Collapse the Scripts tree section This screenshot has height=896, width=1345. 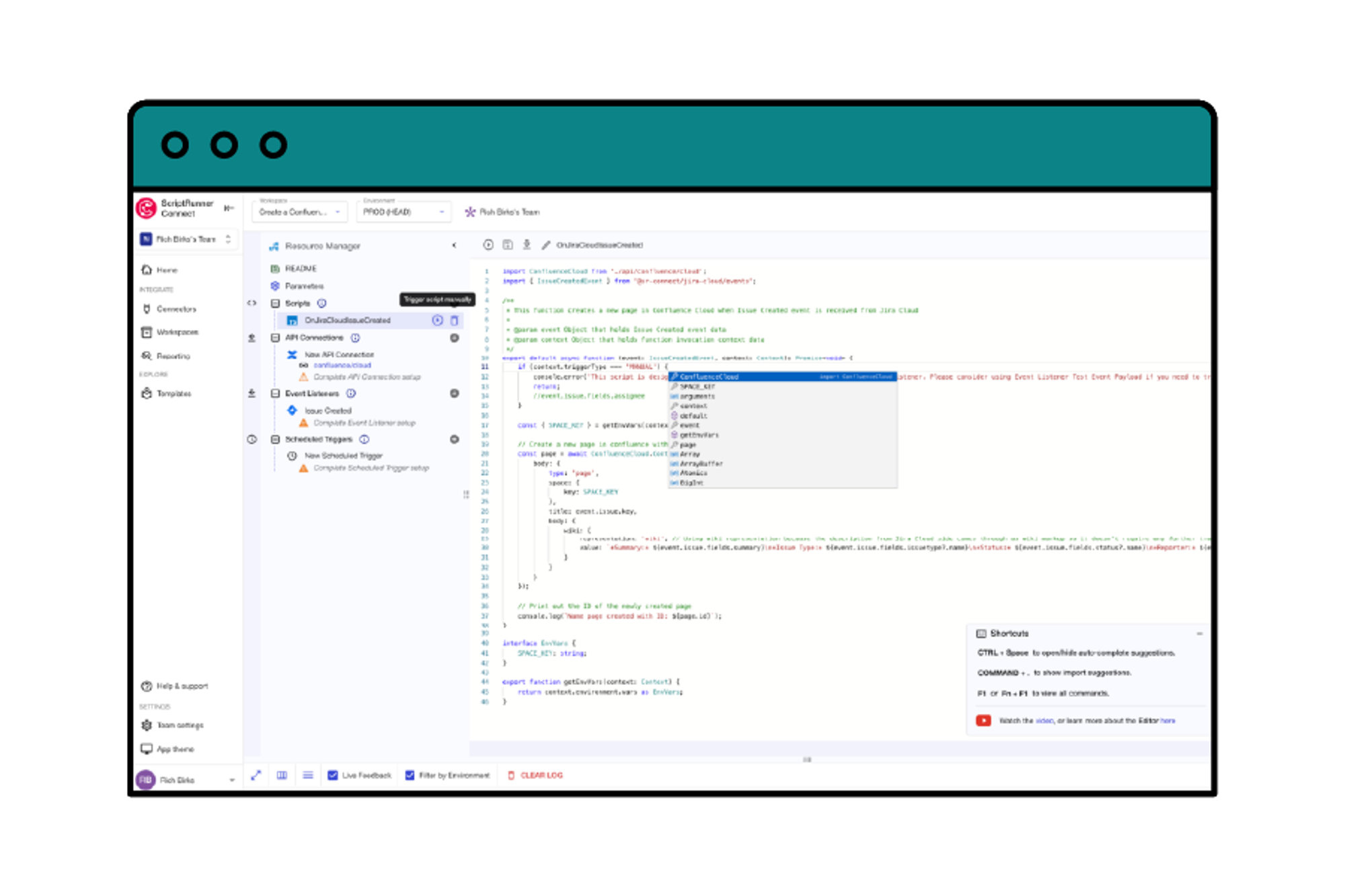pos(275,304)
